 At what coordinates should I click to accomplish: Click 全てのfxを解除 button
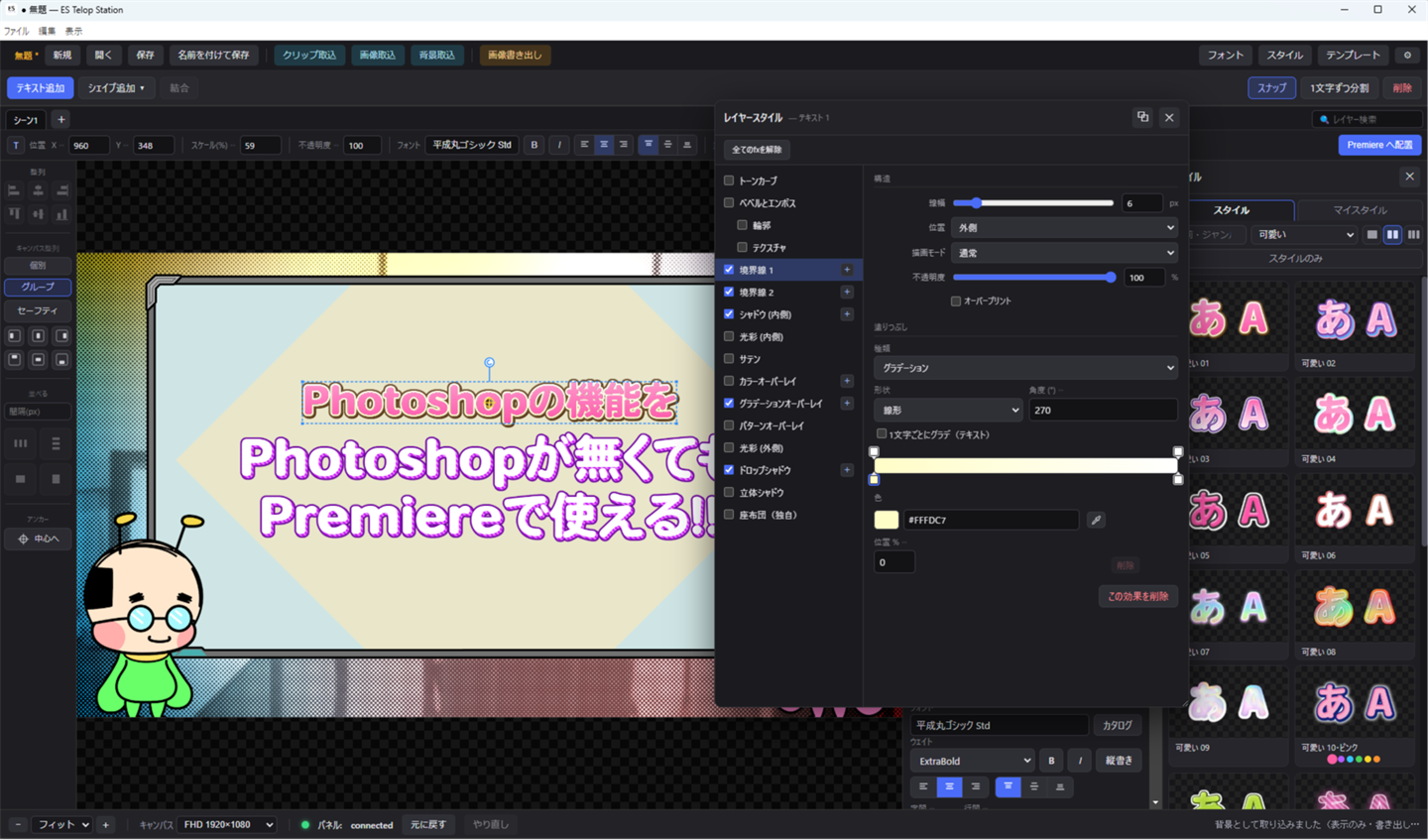point(757,150)
